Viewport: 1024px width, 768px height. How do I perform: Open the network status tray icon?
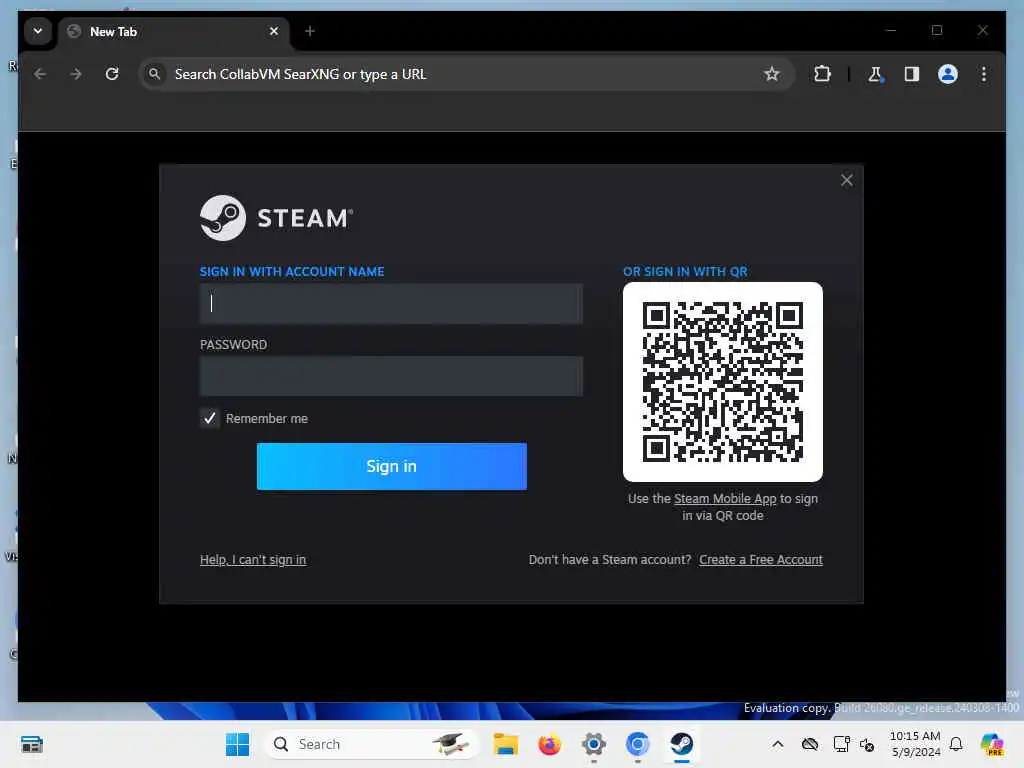[x=841, y=744]
